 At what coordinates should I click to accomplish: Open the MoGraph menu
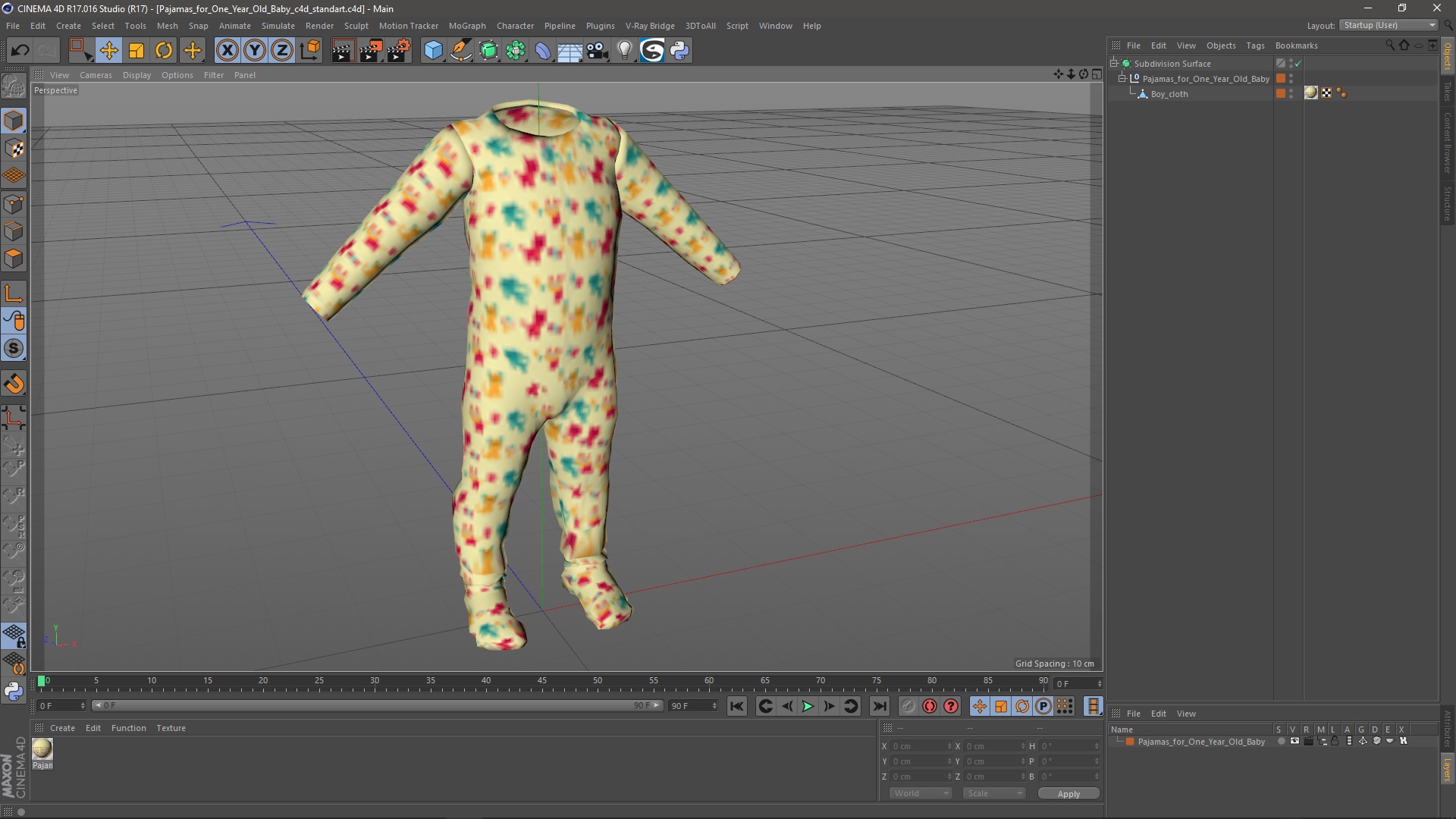coord(466,25)
